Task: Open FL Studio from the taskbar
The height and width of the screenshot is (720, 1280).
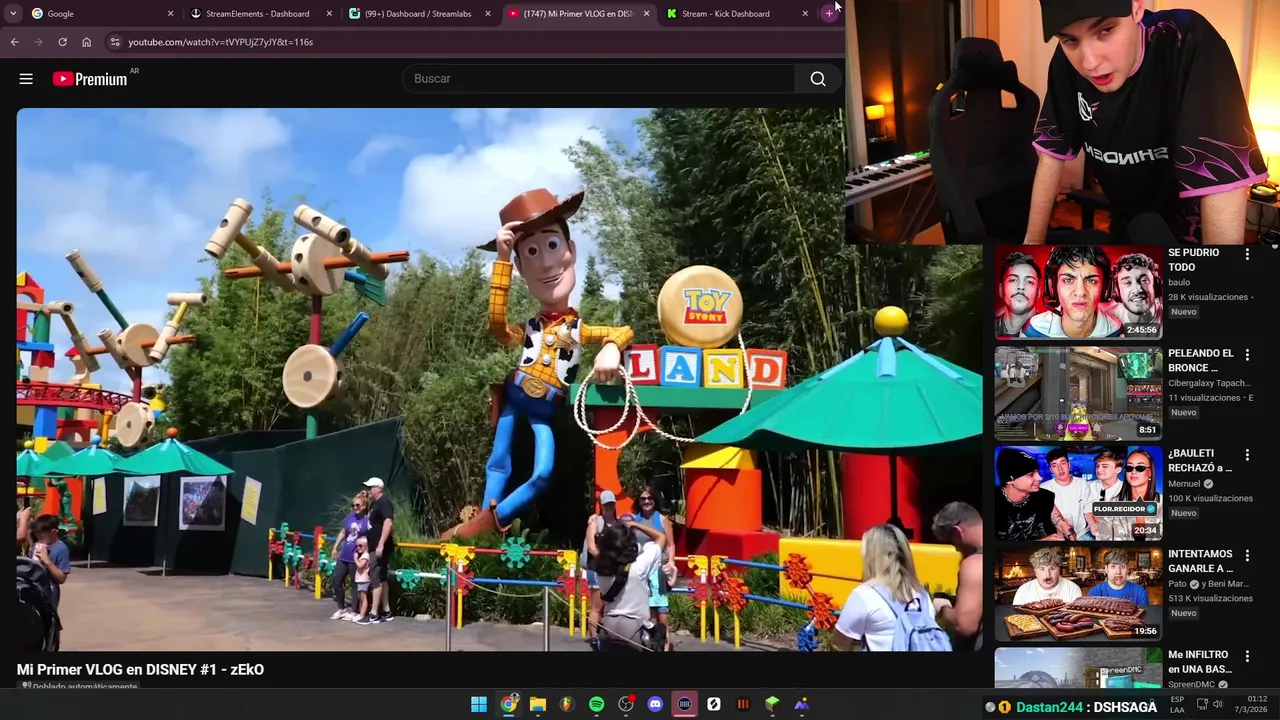Action: click(x=567, y=705)
